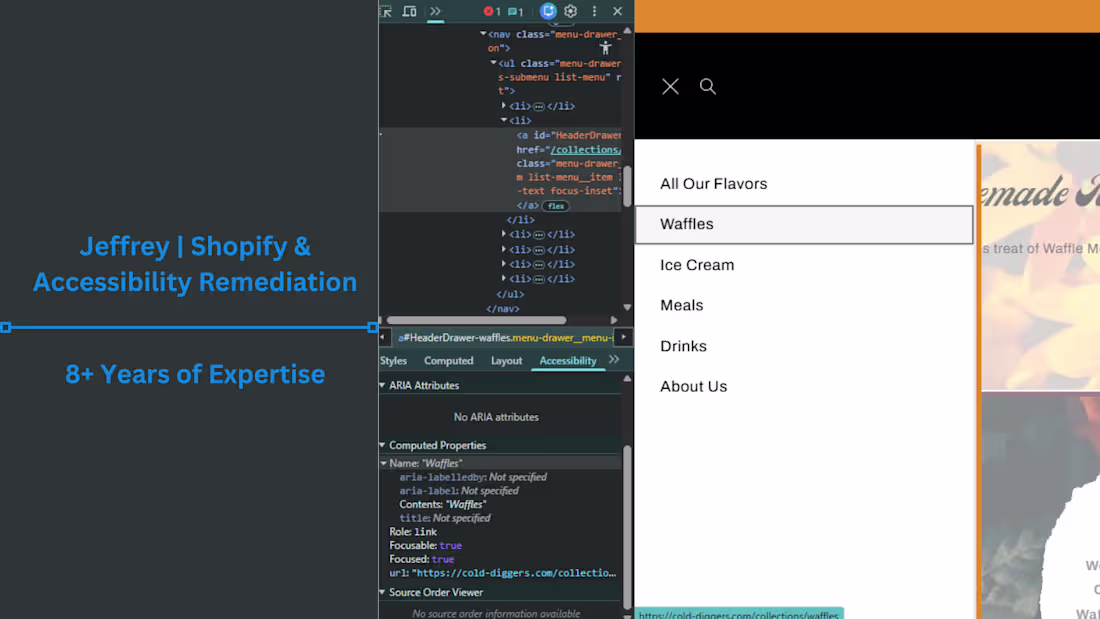This screenshot has width=1100, height=619.
Task: Click the blue accessibility overlay icon
Action: click(548, 11)
